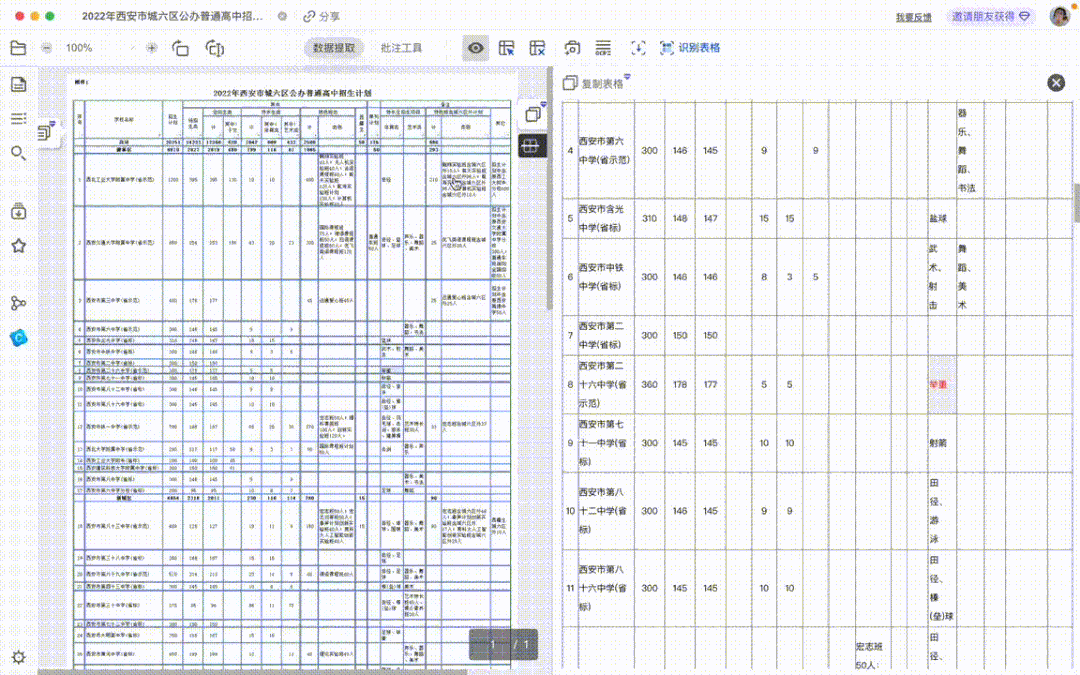Screen dimensions: 1080x675
Task: Click the OCR lines icon
Action: point(603,48)
